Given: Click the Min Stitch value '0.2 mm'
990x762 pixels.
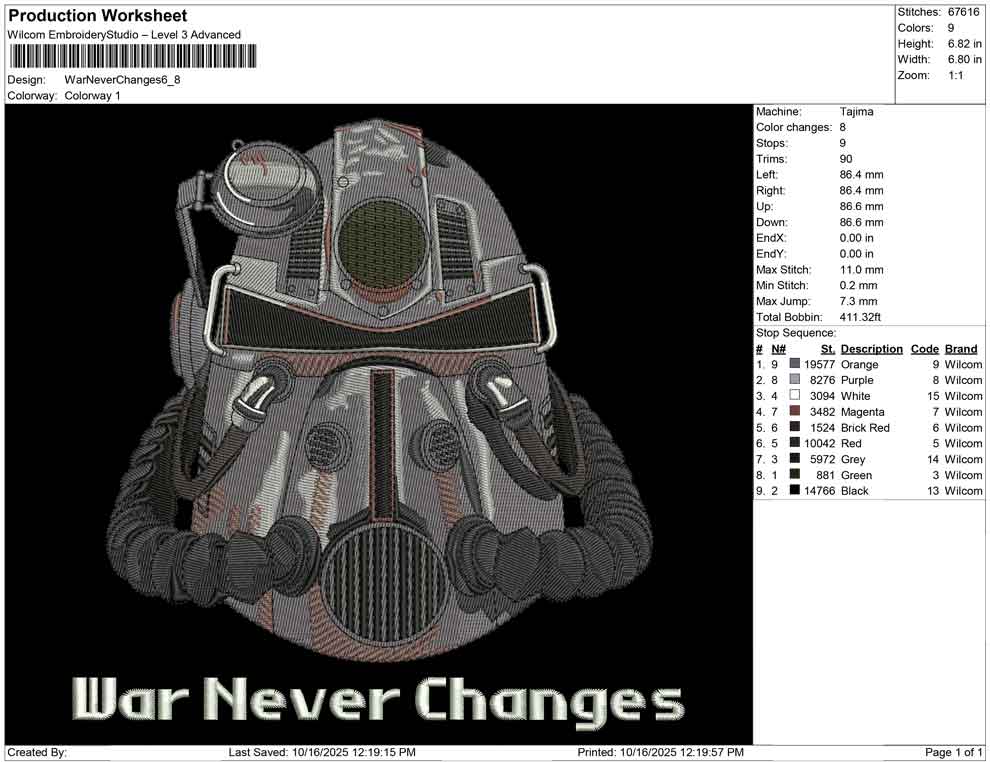Looking at the screenshot, I should 859,285.
